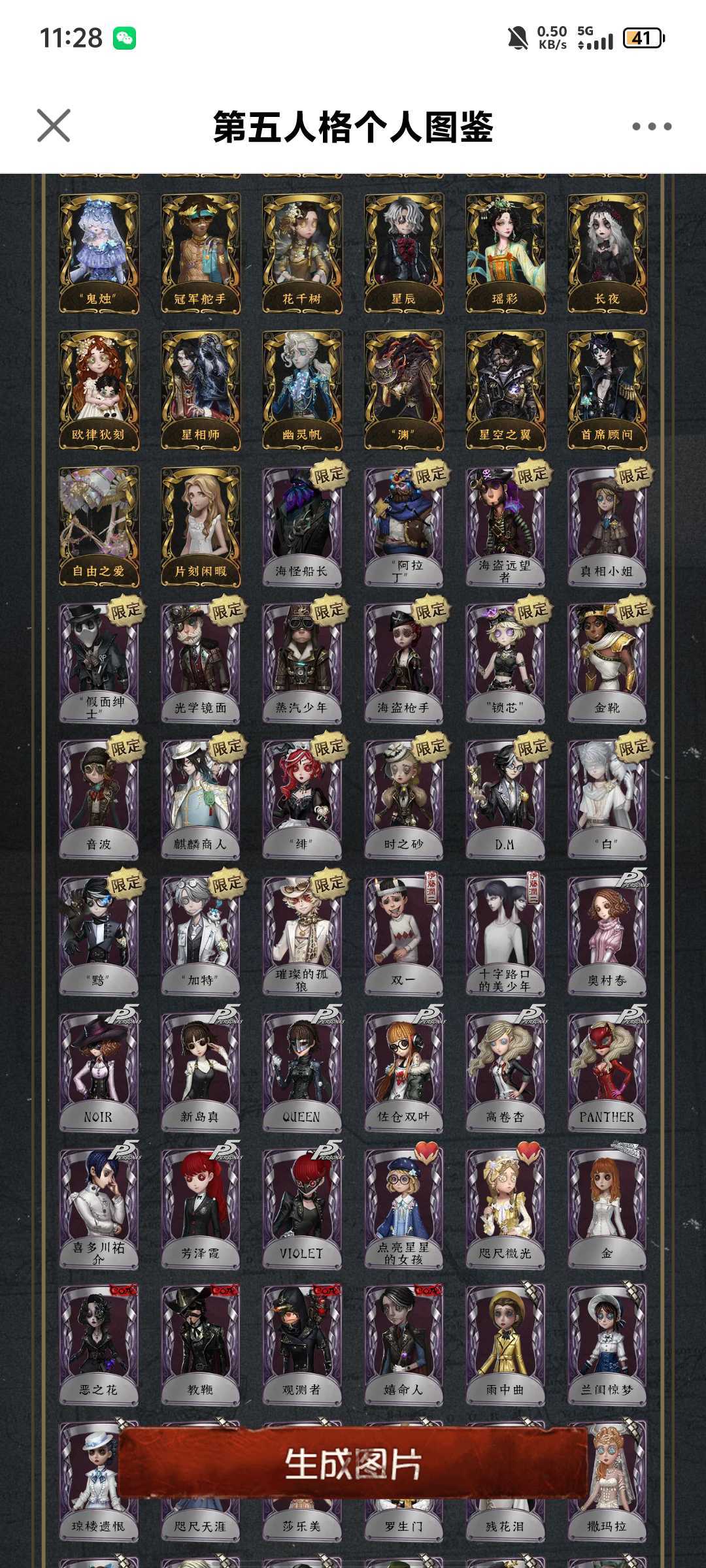Viewport: 706px width, 1568px height.
Task: Select the 冠军舵手 costume card
Action: click(x=201, y=253)
